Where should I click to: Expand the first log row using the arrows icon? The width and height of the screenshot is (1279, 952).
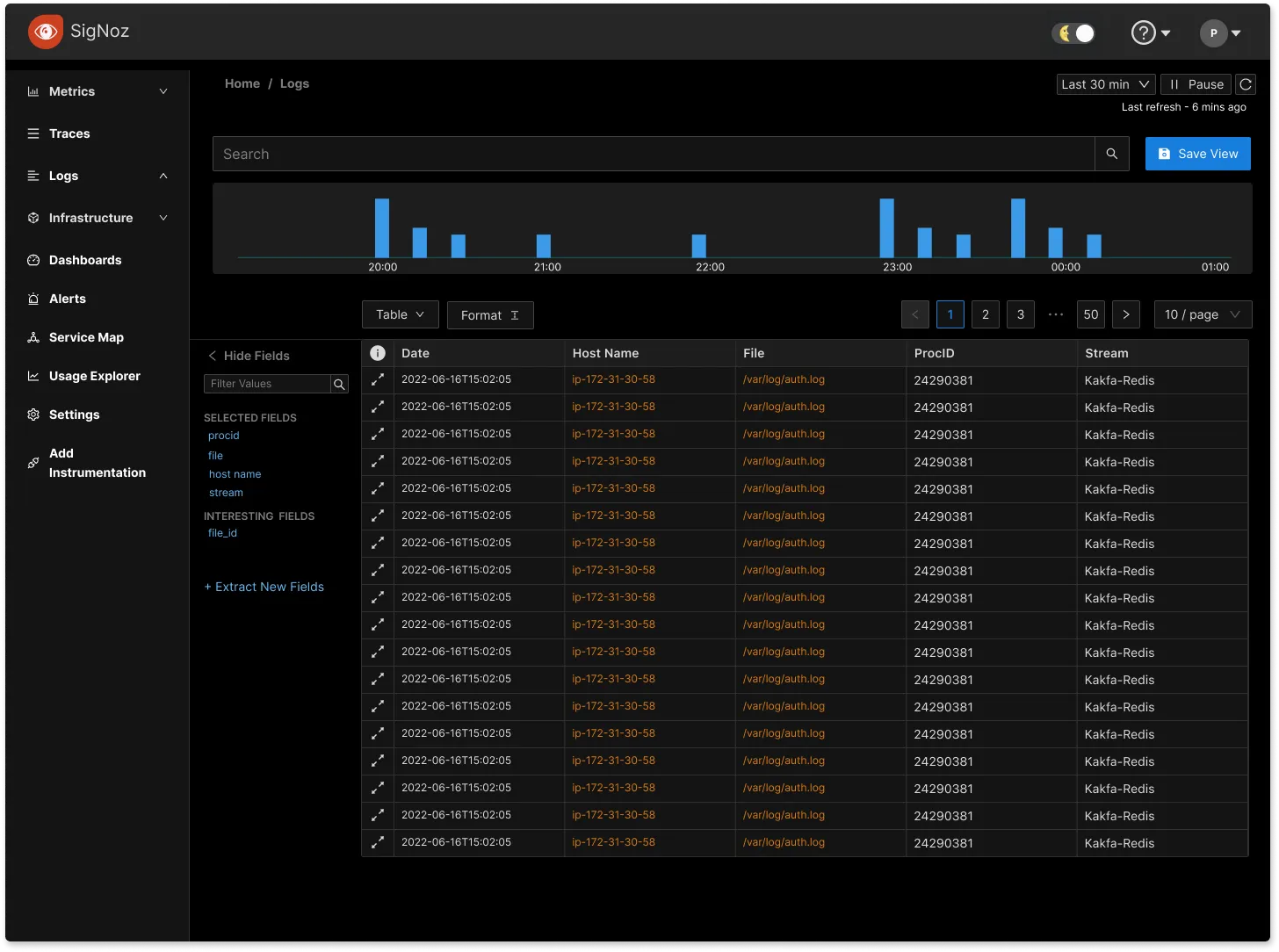tap(378, 380)
